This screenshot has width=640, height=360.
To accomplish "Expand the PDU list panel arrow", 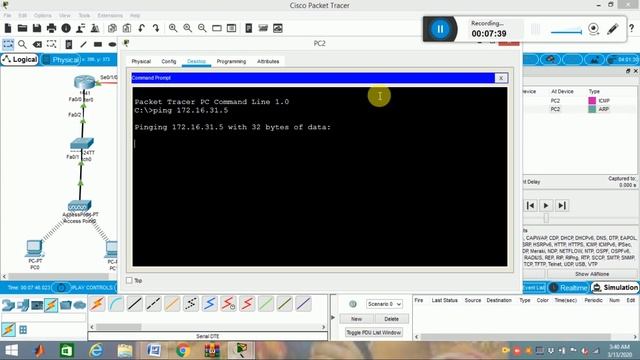I will tap(333, 318).
